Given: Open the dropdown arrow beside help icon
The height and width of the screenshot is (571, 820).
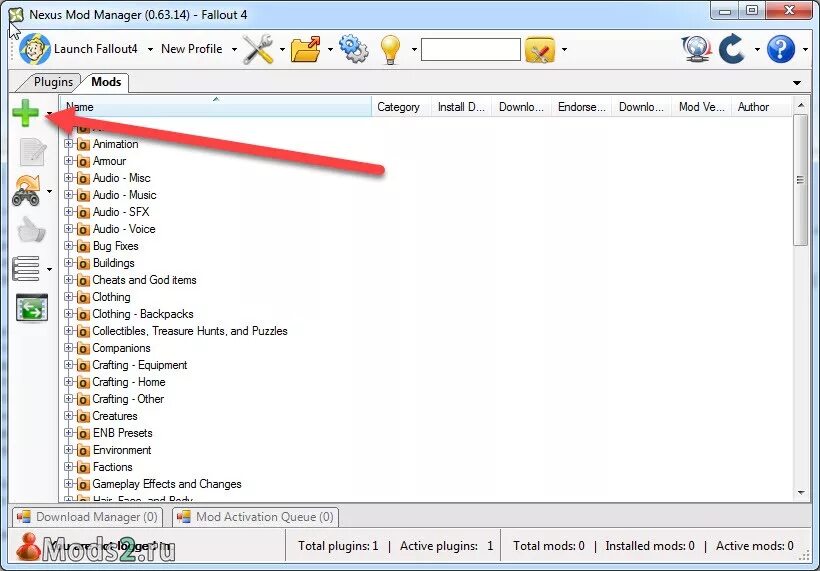Looking at the screenshot, I should click(x=805, y=50).
